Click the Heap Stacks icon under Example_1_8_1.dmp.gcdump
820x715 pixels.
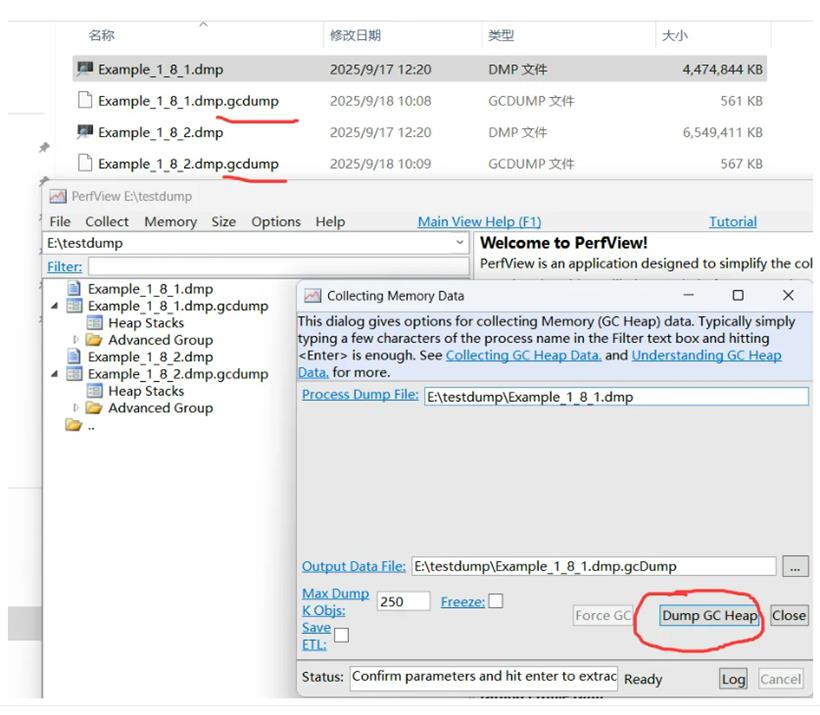click(x=95, y=323)
